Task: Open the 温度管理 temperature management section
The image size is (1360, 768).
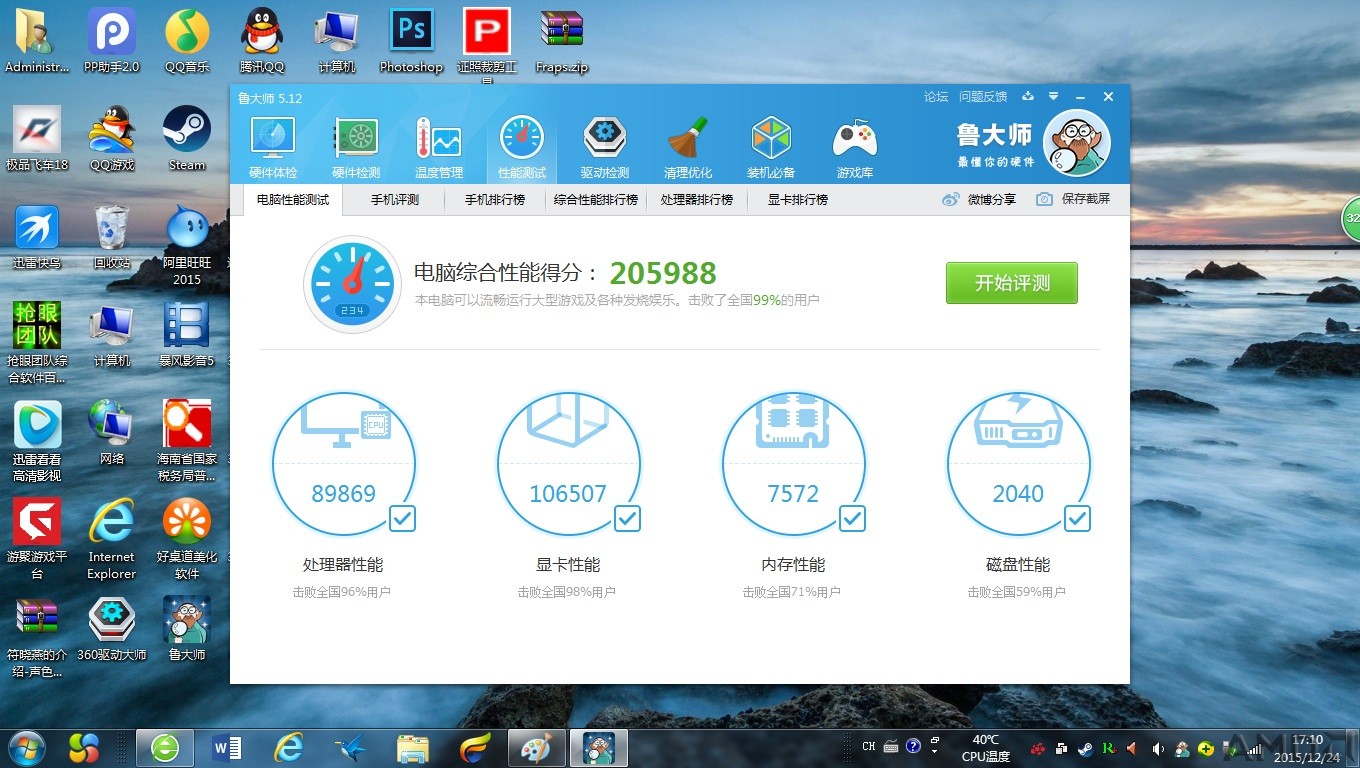Action: 439,147
